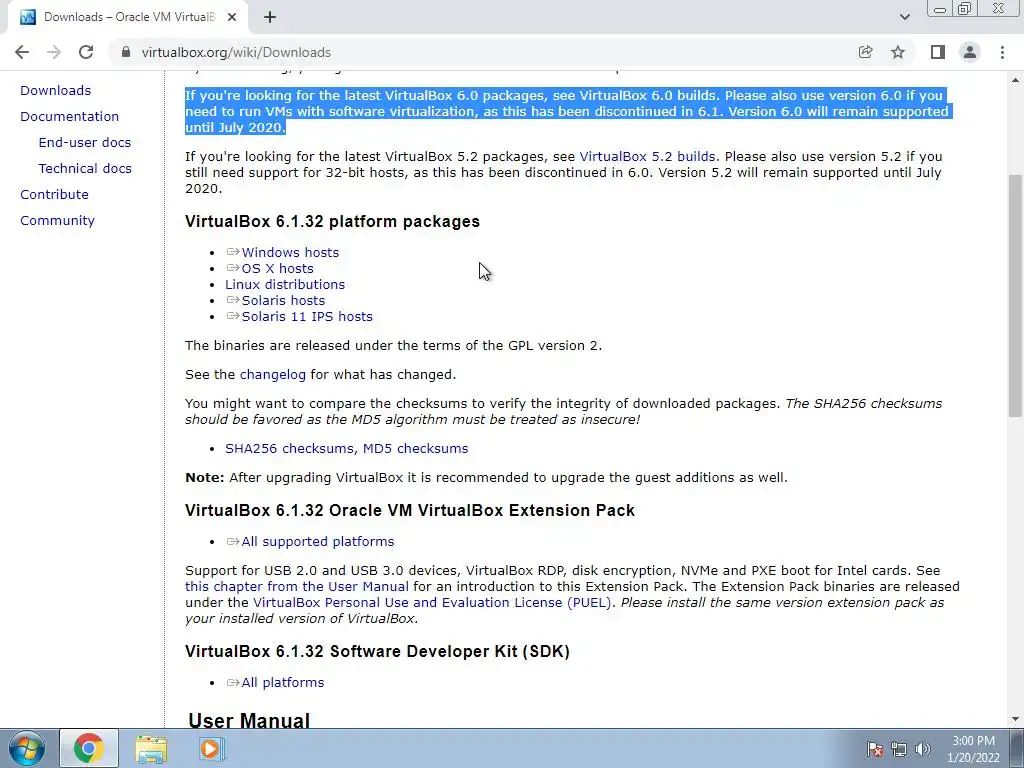
Task: Click the browser forward arrow
Action: click(x=54, y=52)
